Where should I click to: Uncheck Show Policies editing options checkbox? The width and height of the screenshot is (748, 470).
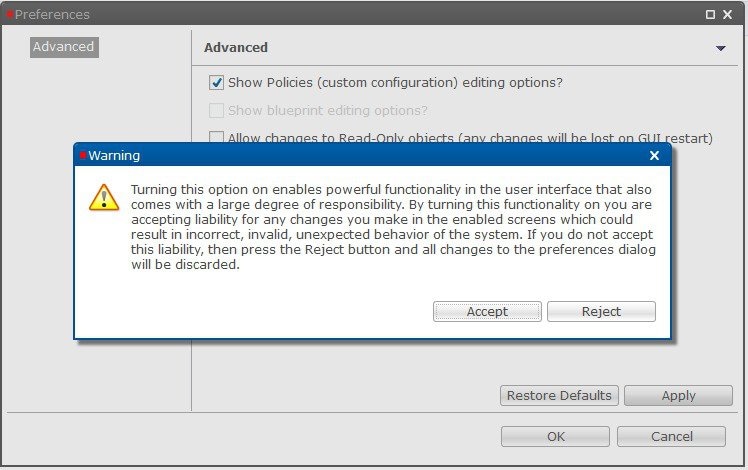coord(216,83)
